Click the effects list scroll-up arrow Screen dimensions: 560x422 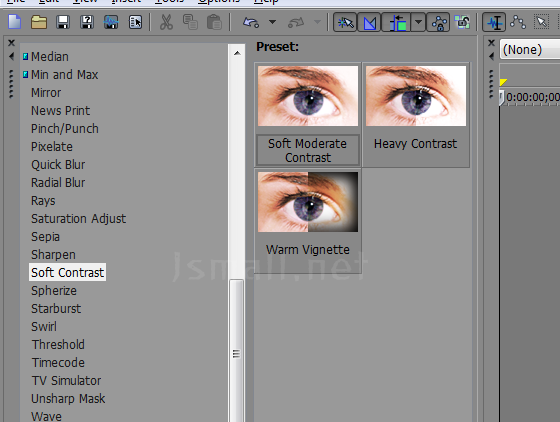pos(237,53)
